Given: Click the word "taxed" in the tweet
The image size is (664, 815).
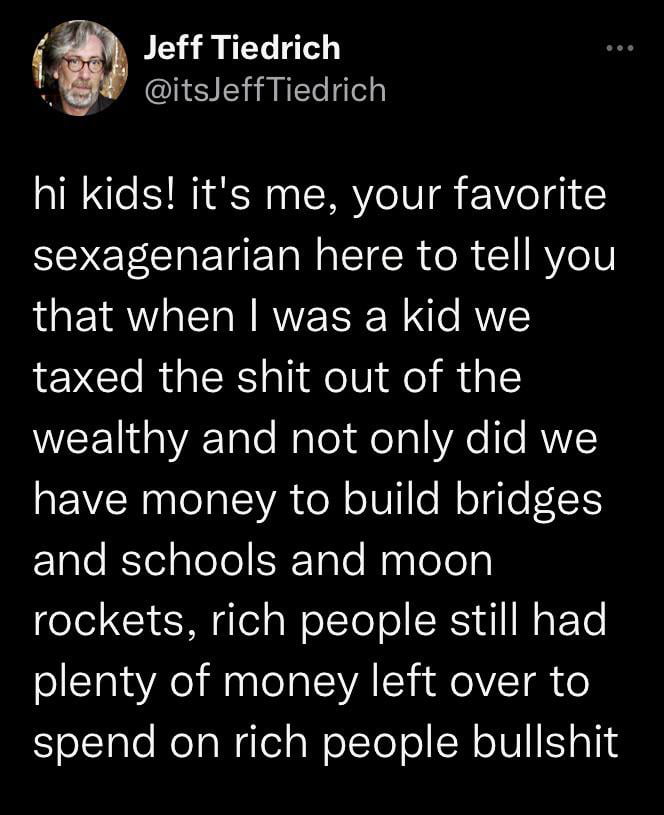Looking at the screenshot, I should 88,377.
